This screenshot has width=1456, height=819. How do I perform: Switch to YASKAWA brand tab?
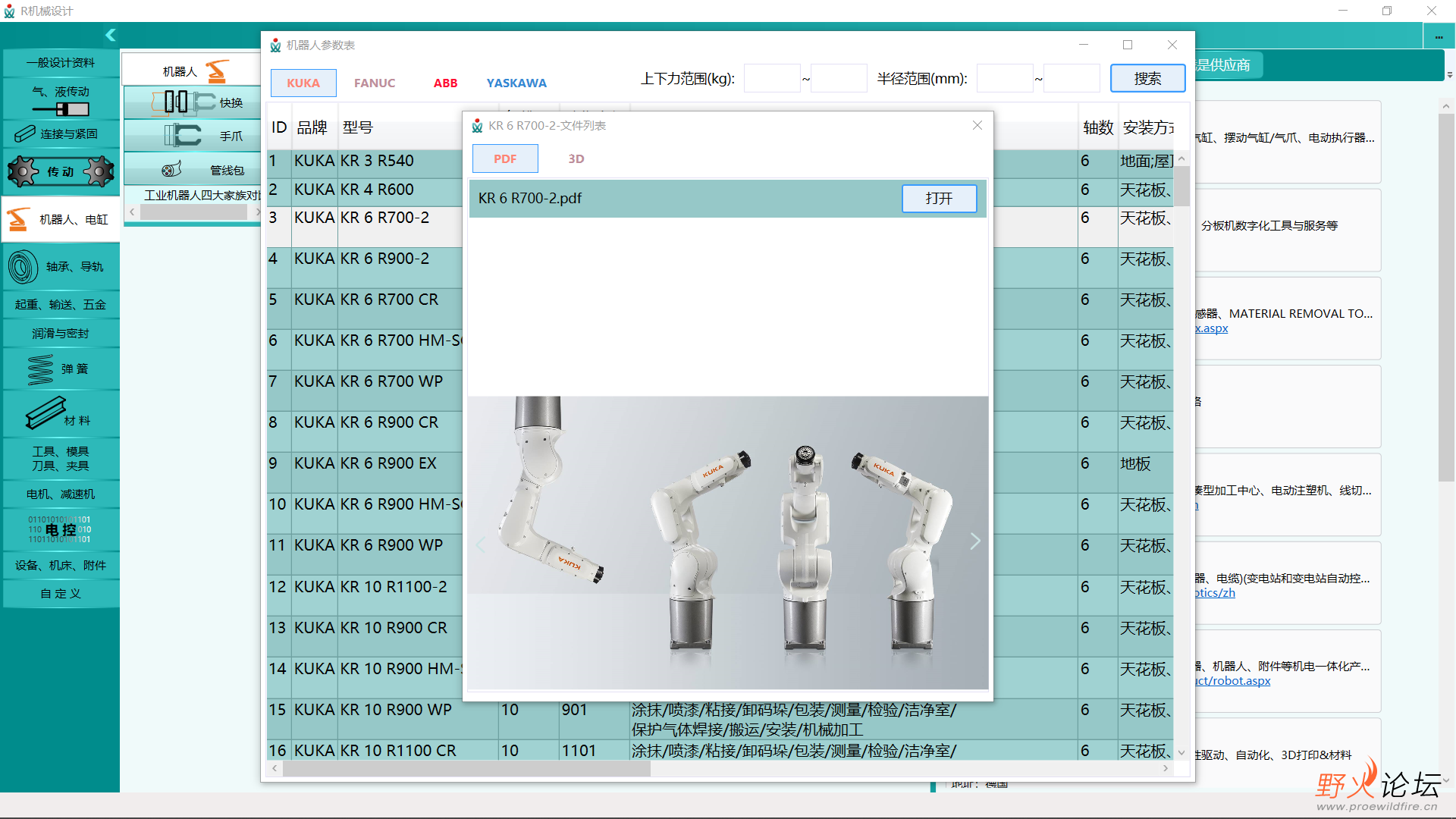[516, 83]
